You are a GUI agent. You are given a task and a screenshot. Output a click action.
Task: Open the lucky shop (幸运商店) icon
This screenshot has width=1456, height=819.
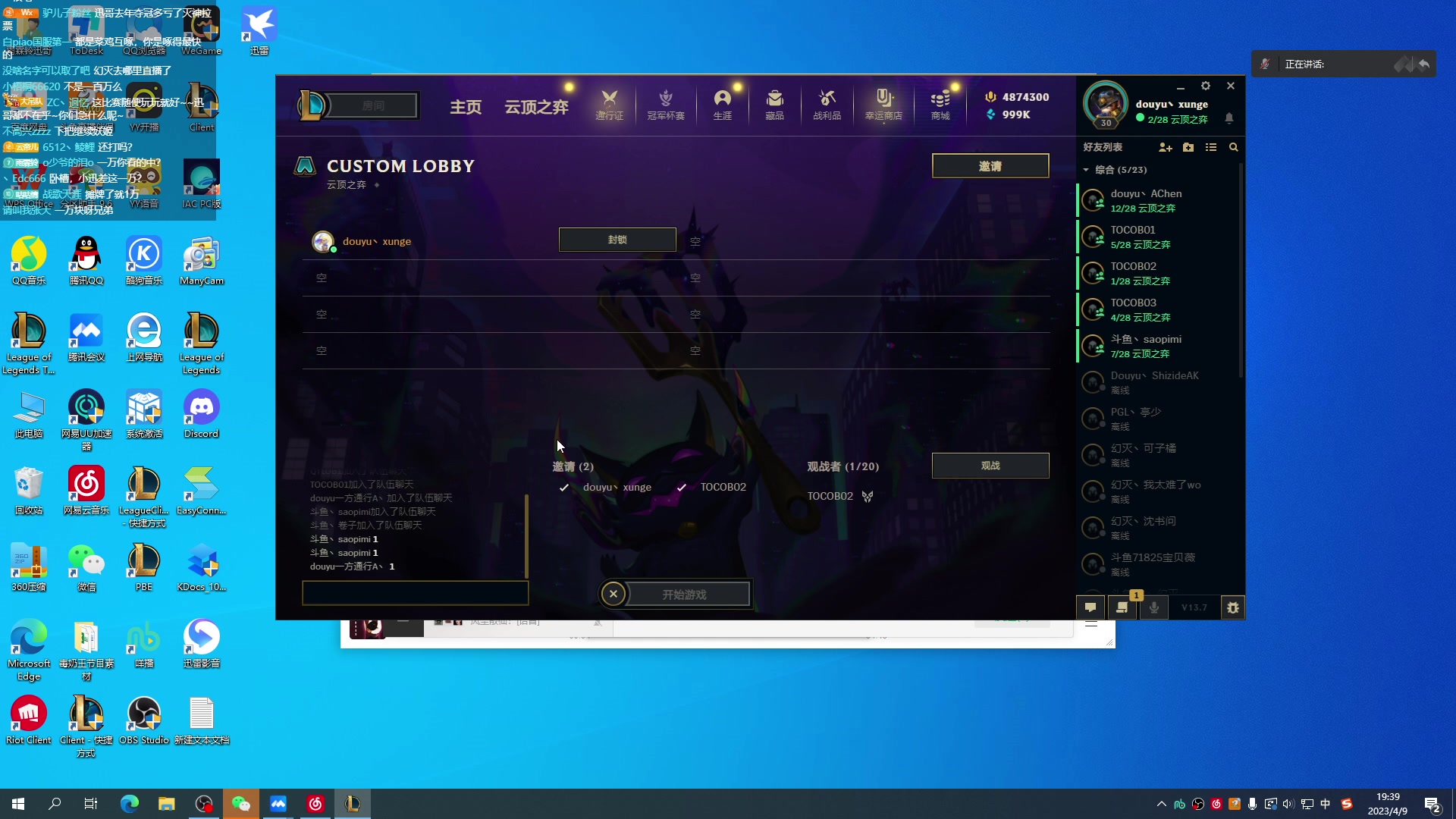tap(883, 105)
